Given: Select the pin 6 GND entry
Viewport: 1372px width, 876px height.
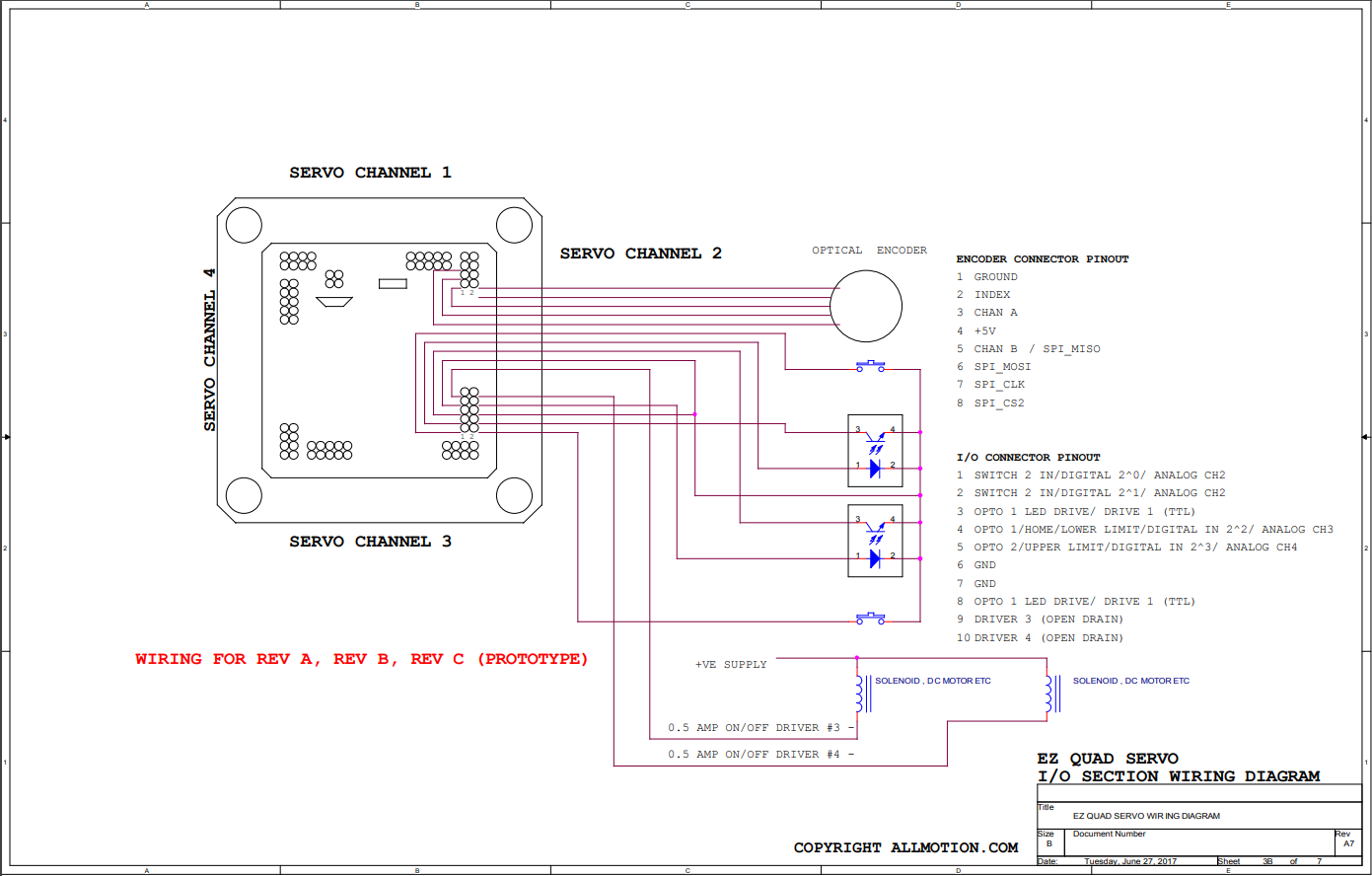Looking at the screenshot, I should coord(975,565).
